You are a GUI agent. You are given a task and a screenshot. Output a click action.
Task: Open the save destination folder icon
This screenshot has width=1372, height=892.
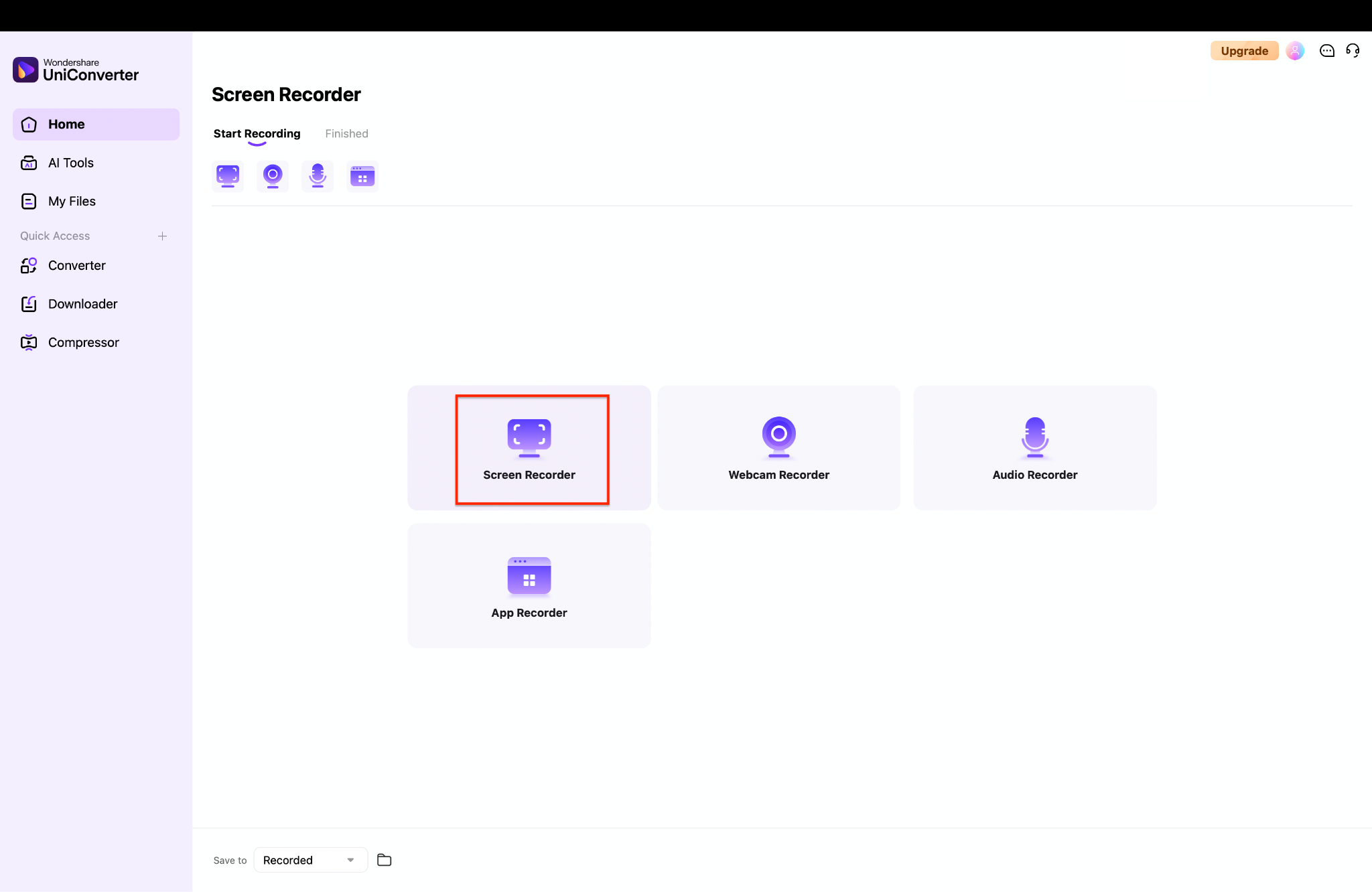(384, 859)
